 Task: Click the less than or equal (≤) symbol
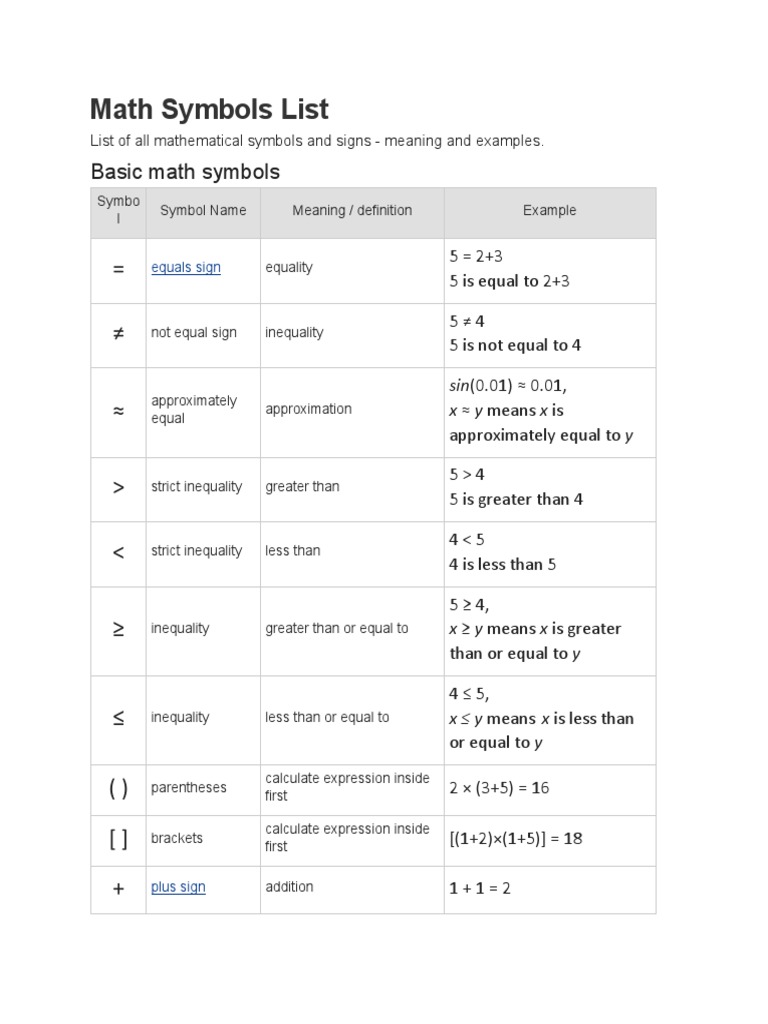(118, 718)
